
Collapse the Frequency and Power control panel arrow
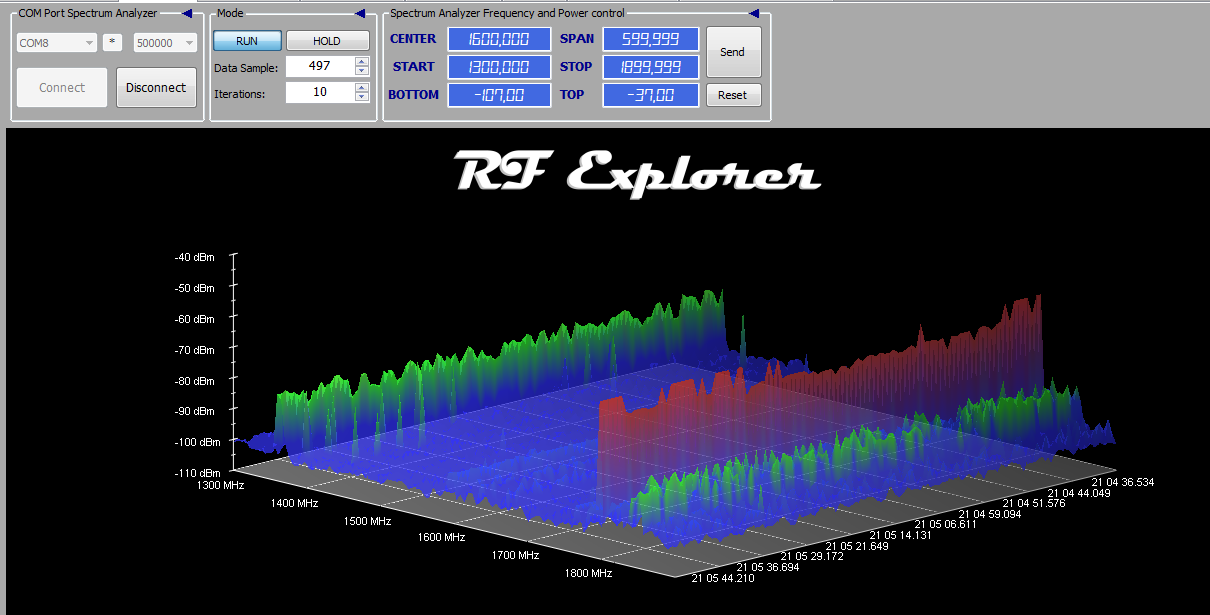coord(753,13)
